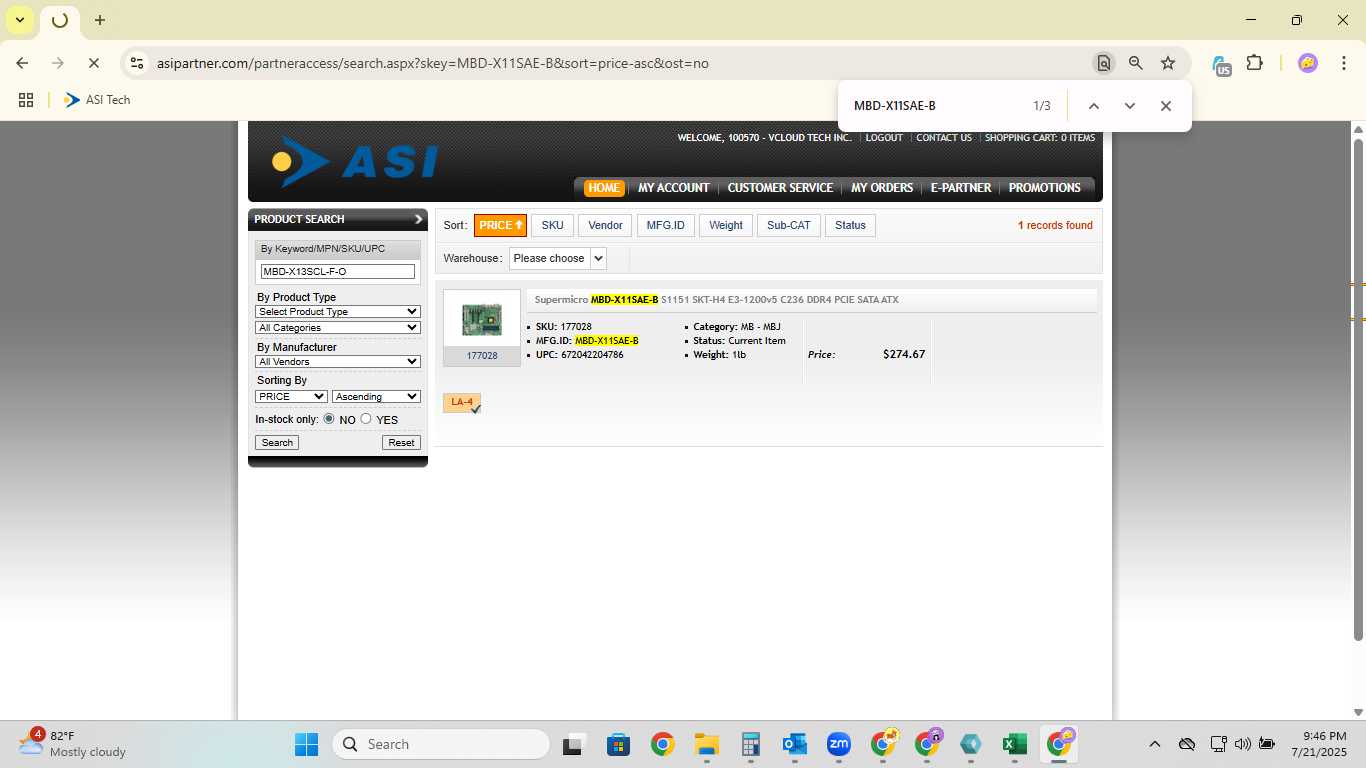Open the MY ACCOUNT menu
Screen dimensions: 1366x768
pos(674,188)
